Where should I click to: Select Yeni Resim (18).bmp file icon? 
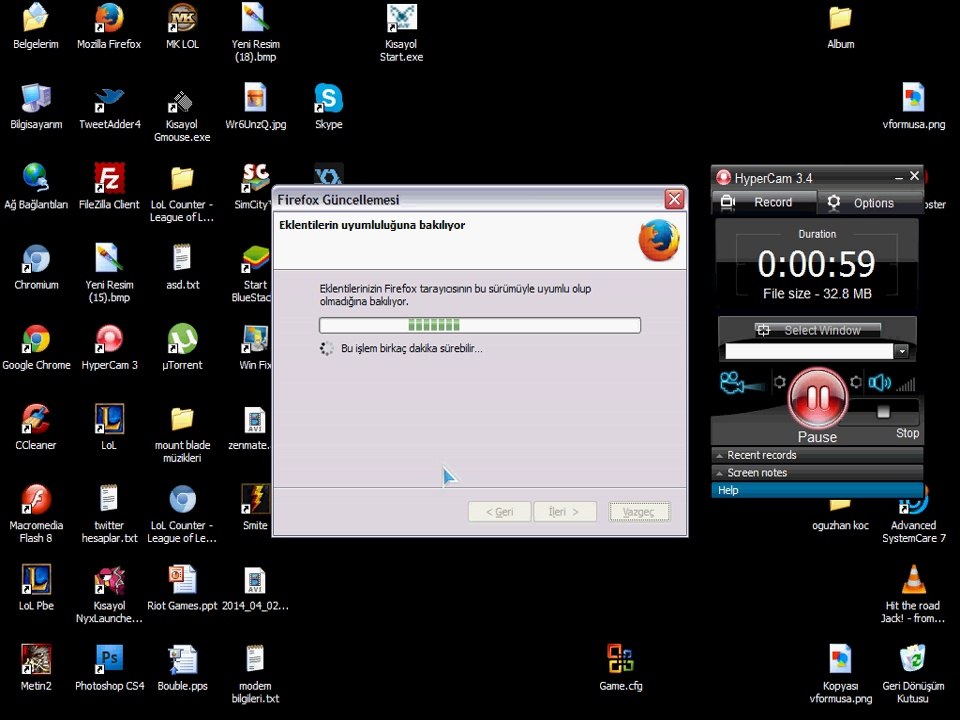(255, 17)
